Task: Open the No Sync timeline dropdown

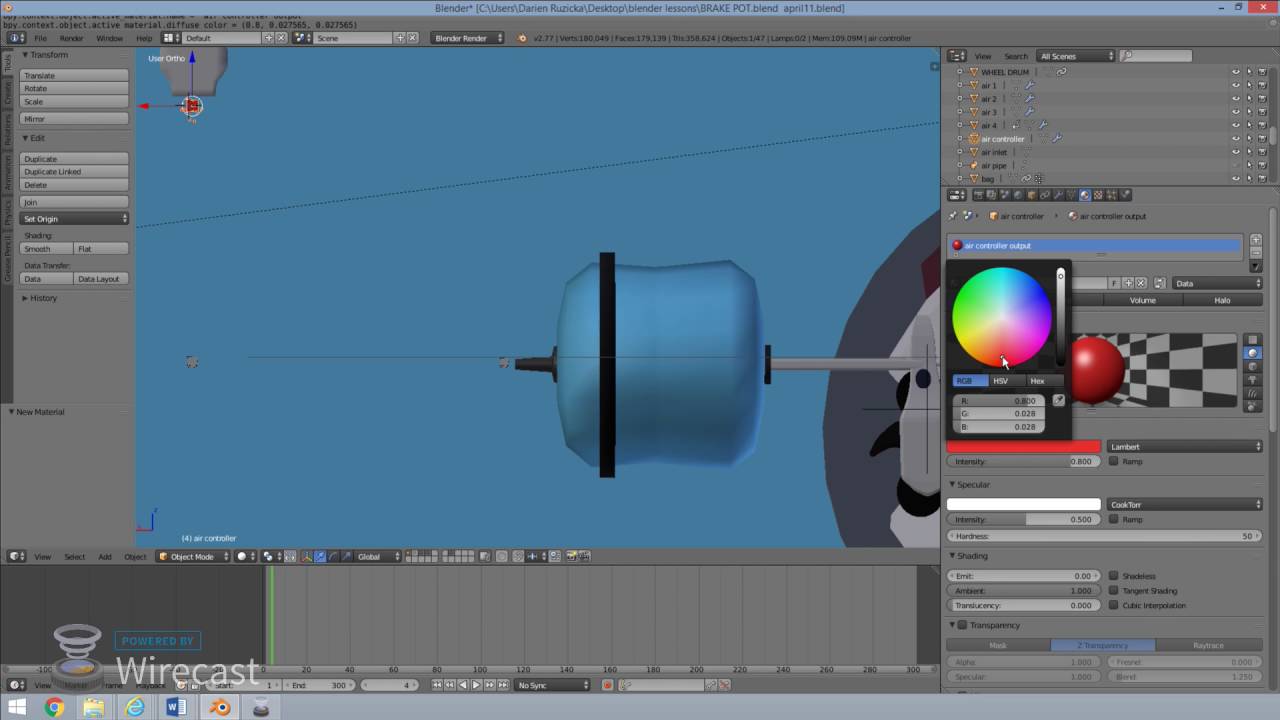Action: pos(553,685)
